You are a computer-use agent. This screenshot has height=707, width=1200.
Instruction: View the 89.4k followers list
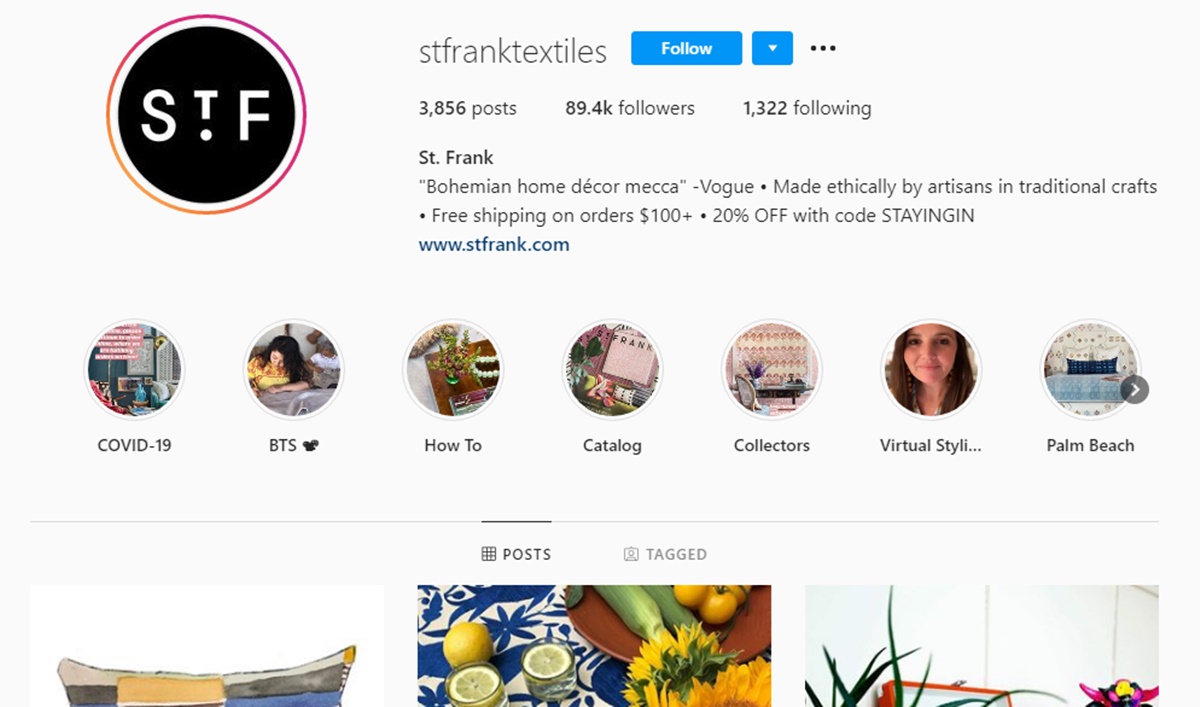(x=630, y=108)
